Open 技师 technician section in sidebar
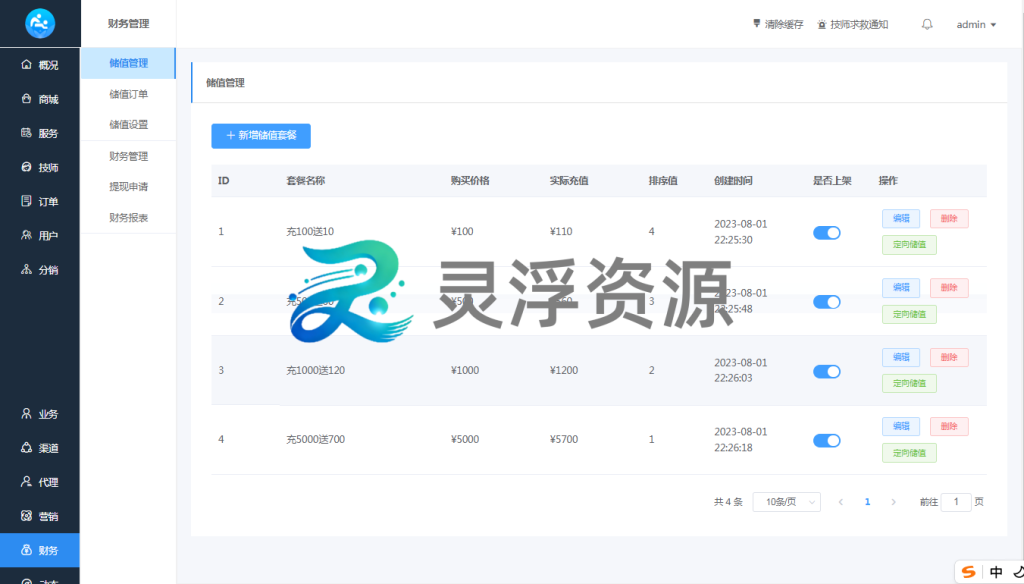Viewport: 1024px width, 584px height. [40, 167]
